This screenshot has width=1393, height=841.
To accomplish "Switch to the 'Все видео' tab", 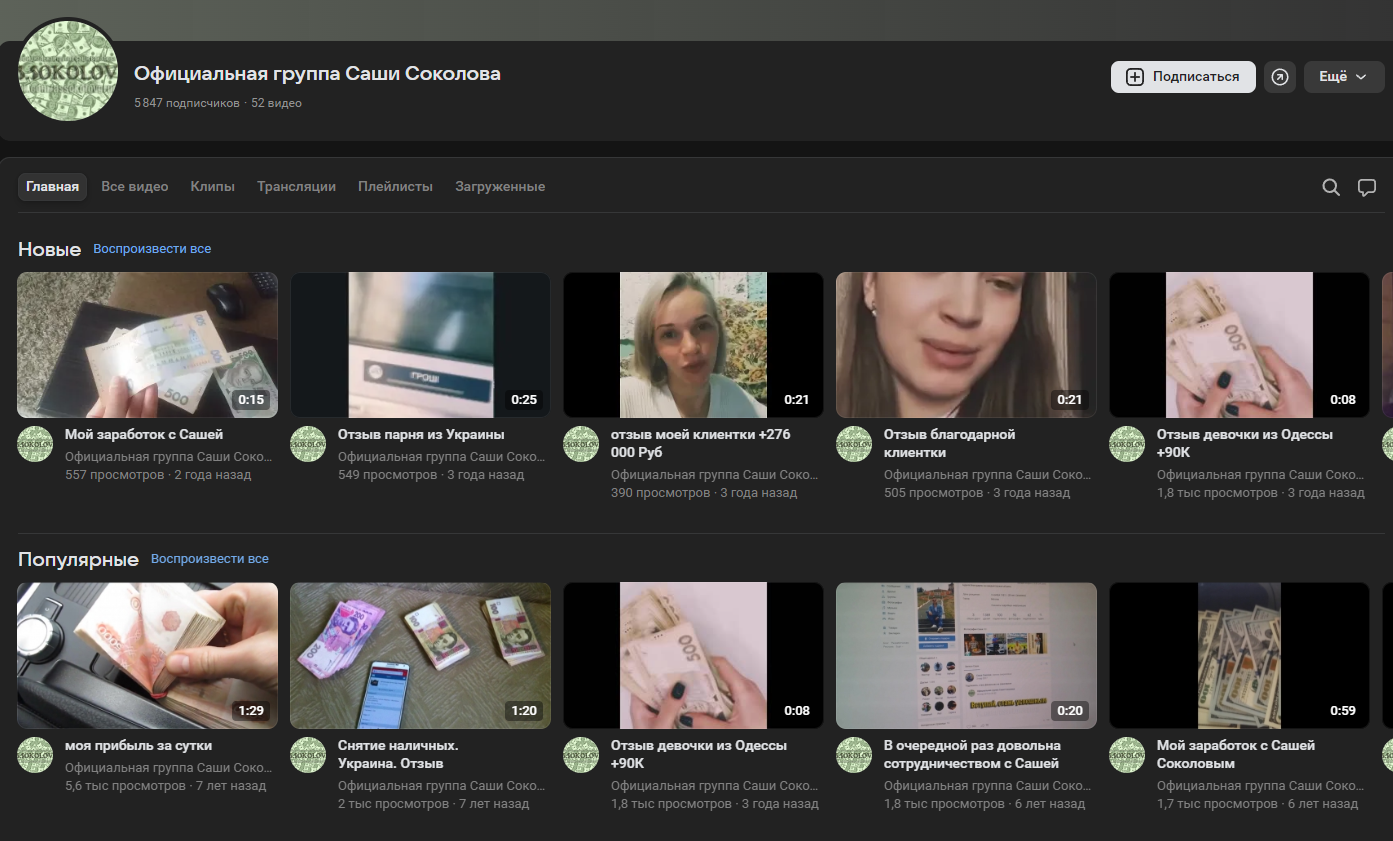I will [x=135, y=187].
